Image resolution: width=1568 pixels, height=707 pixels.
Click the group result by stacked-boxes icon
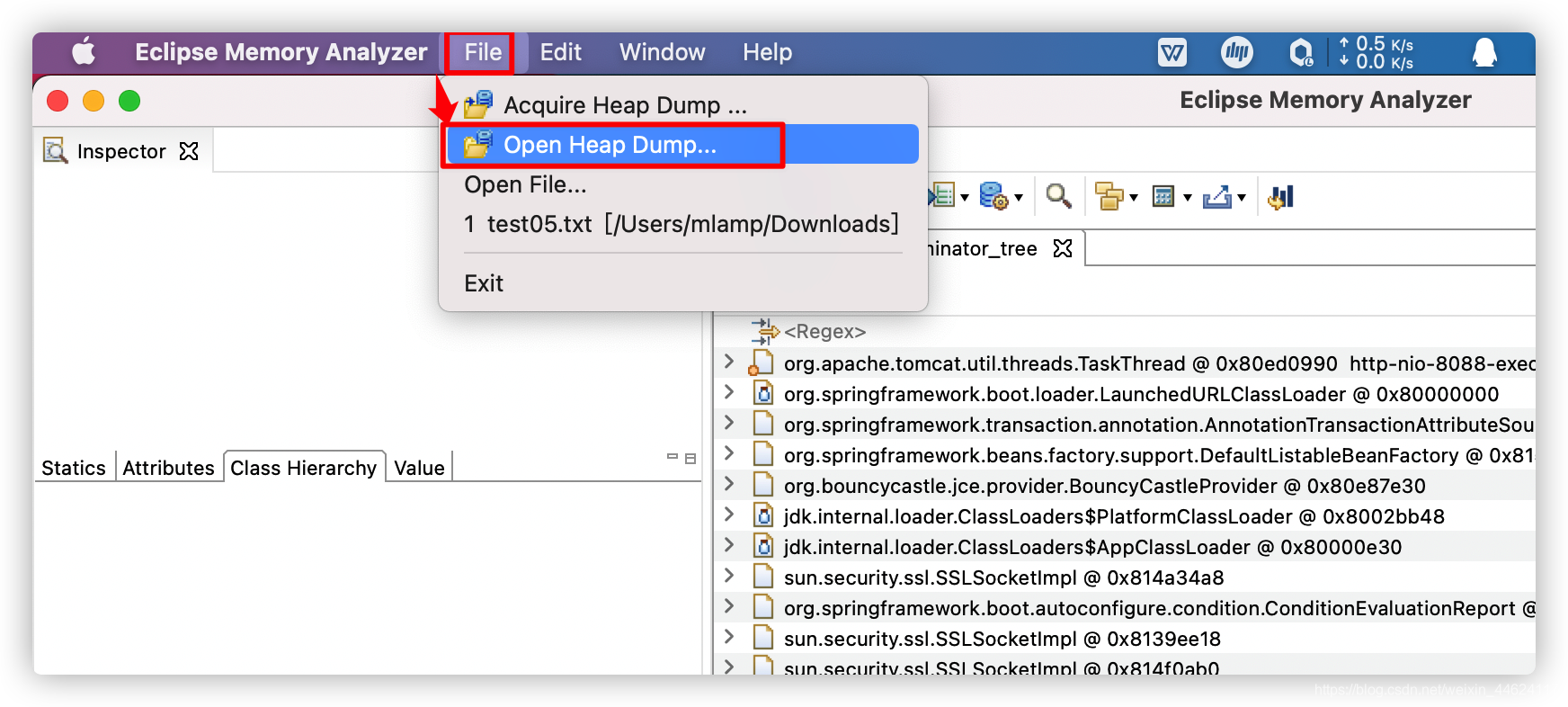1109,196
